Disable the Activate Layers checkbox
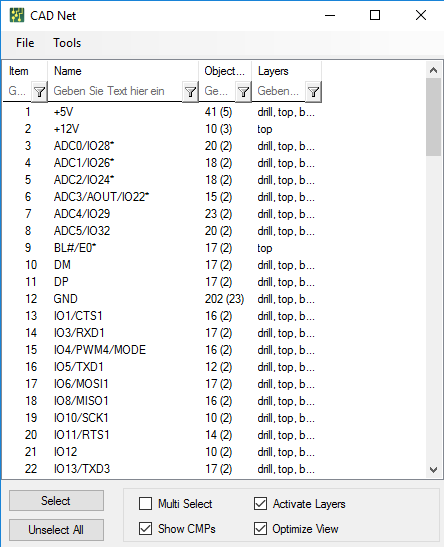444x547 pixels. (x=261, y=504)
